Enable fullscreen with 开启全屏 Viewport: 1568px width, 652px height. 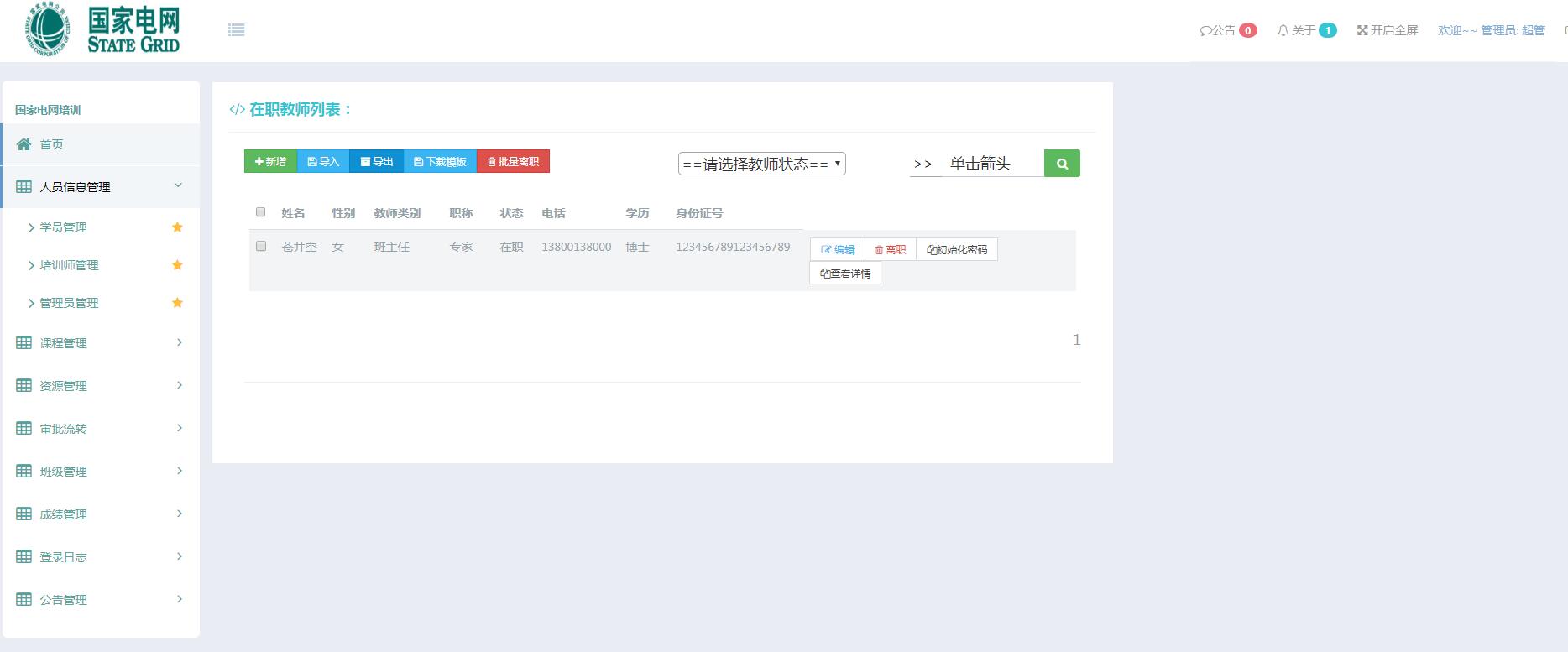click(1388, 30)
